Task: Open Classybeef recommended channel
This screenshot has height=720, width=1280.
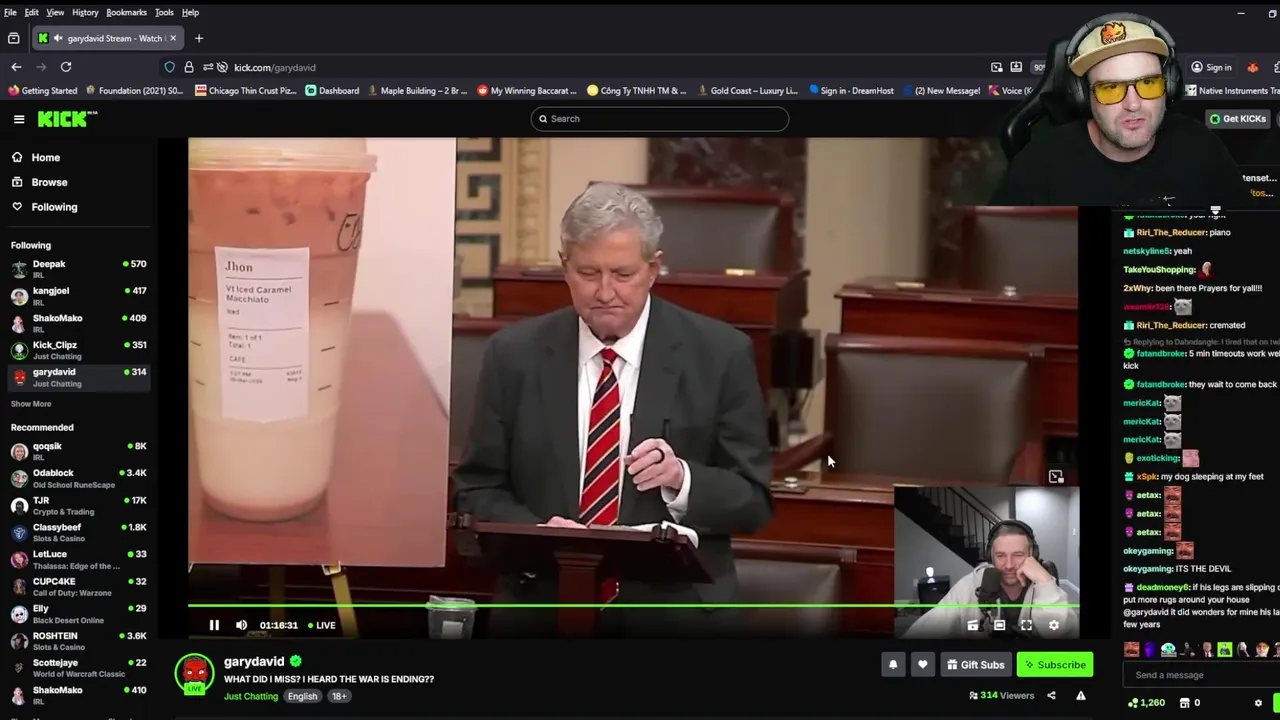Action: pyautogui.click(x=78, y=532)
